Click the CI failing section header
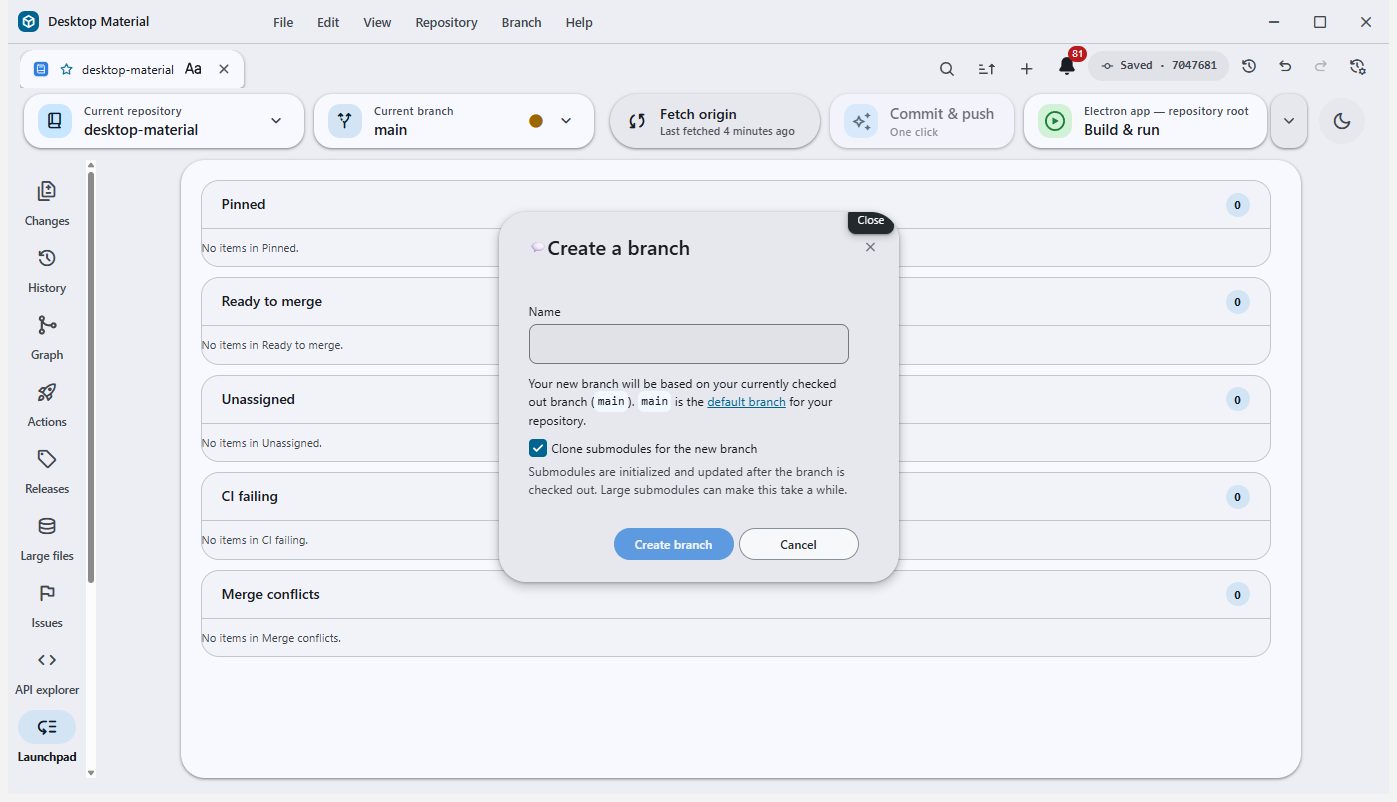 tap(735, 497)
